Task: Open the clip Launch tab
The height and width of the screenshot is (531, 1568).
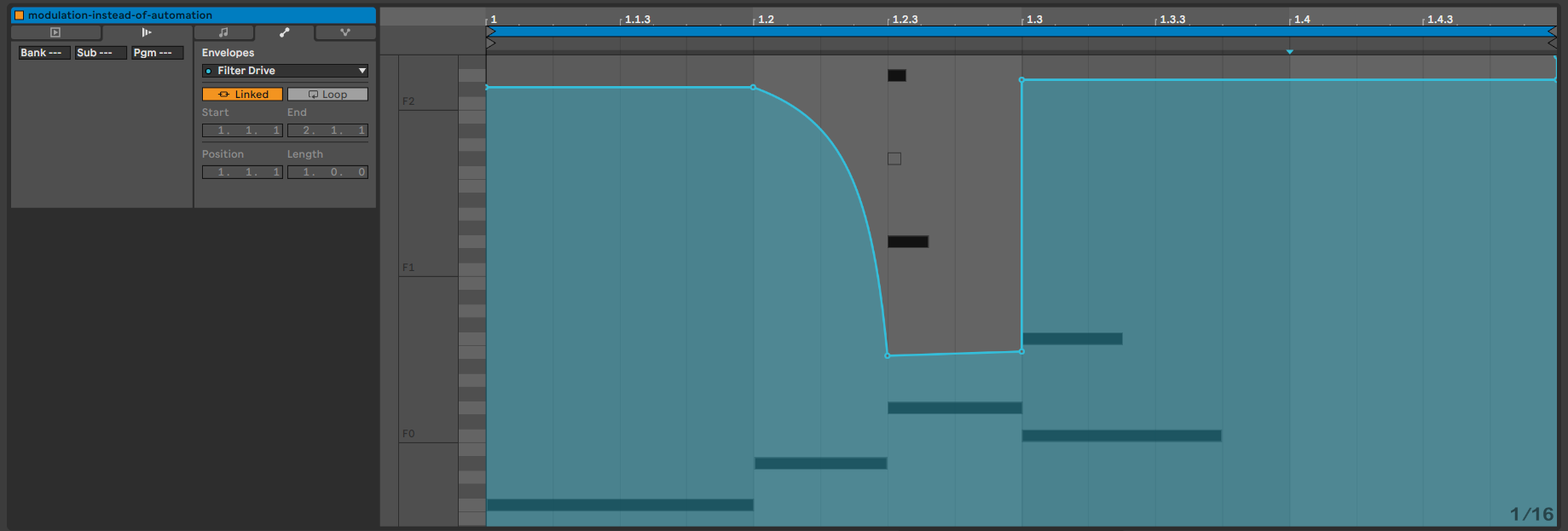Action: pos(55,32)
